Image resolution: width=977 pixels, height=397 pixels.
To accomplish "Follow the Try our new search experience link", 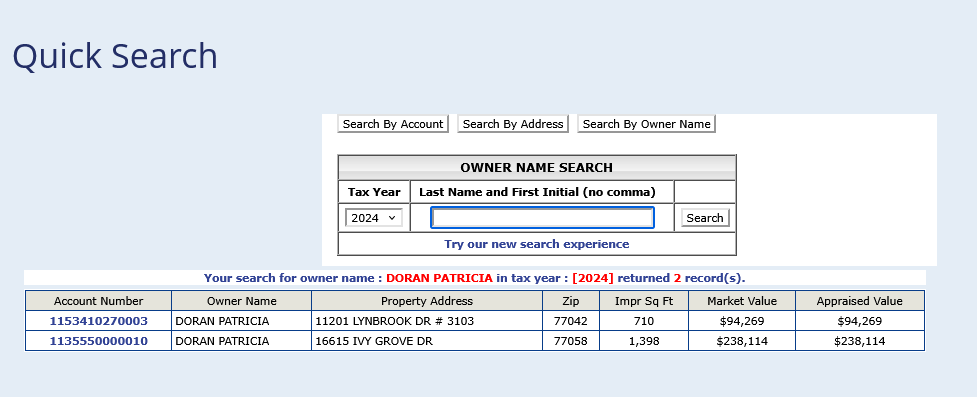I will coord(536,244).
